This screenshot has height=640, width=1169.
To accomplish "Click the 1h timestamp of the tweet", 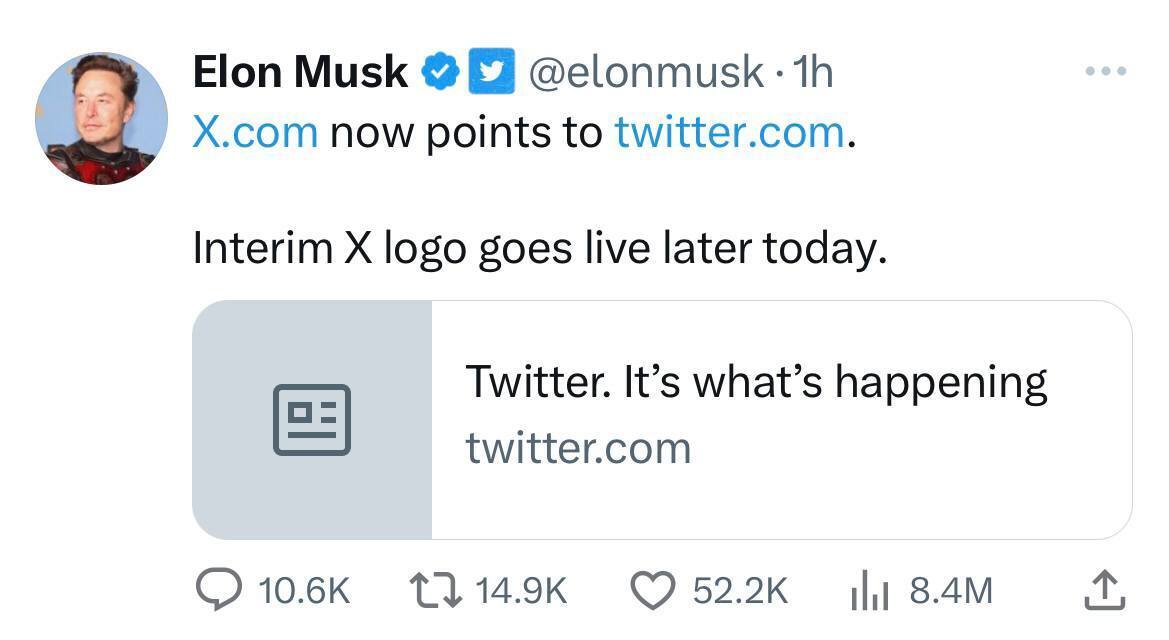I will pos(810,73).
